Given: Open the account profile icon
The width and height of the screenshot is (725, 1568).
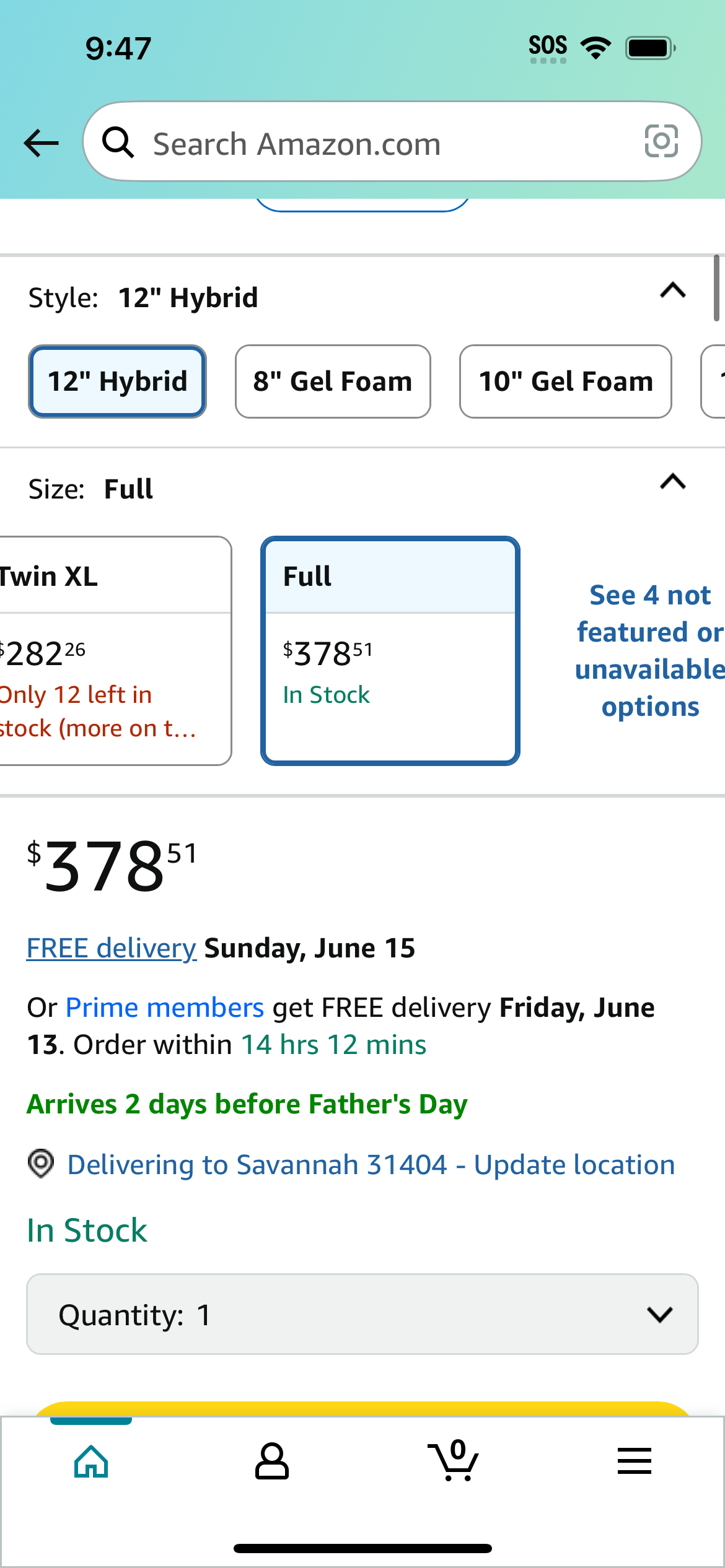Looking at the screenshot, I should coord(272,1461).
